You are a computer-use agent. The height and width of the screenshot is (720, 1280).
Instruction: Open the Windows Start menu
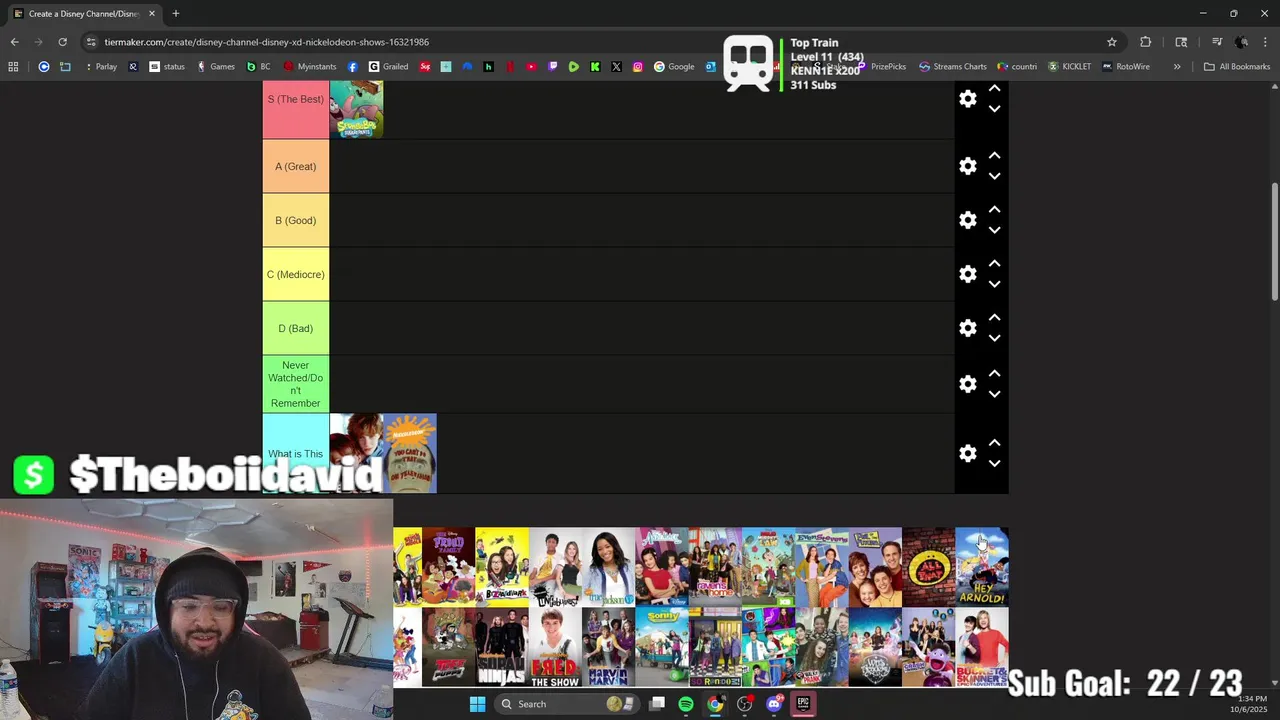(x=477, y=704)
